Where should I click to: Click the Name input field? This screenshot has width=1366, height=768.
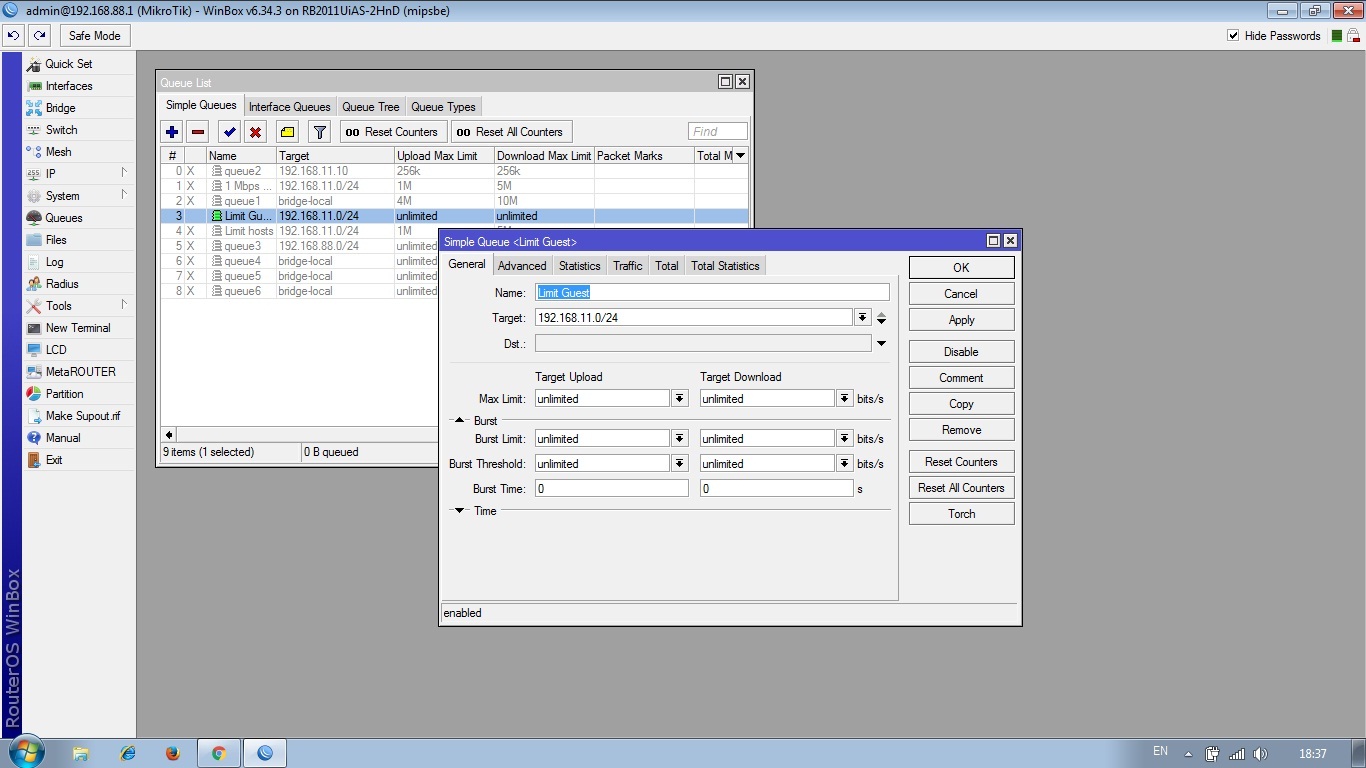tap(712, 293)
